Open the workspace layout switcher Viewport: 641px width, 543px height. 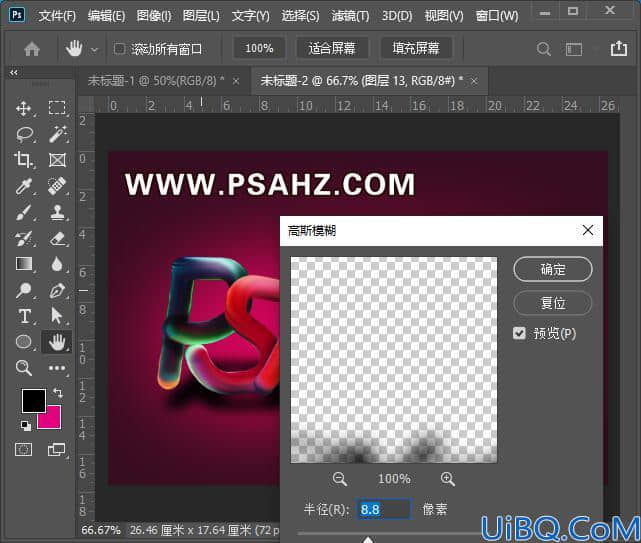574,49
